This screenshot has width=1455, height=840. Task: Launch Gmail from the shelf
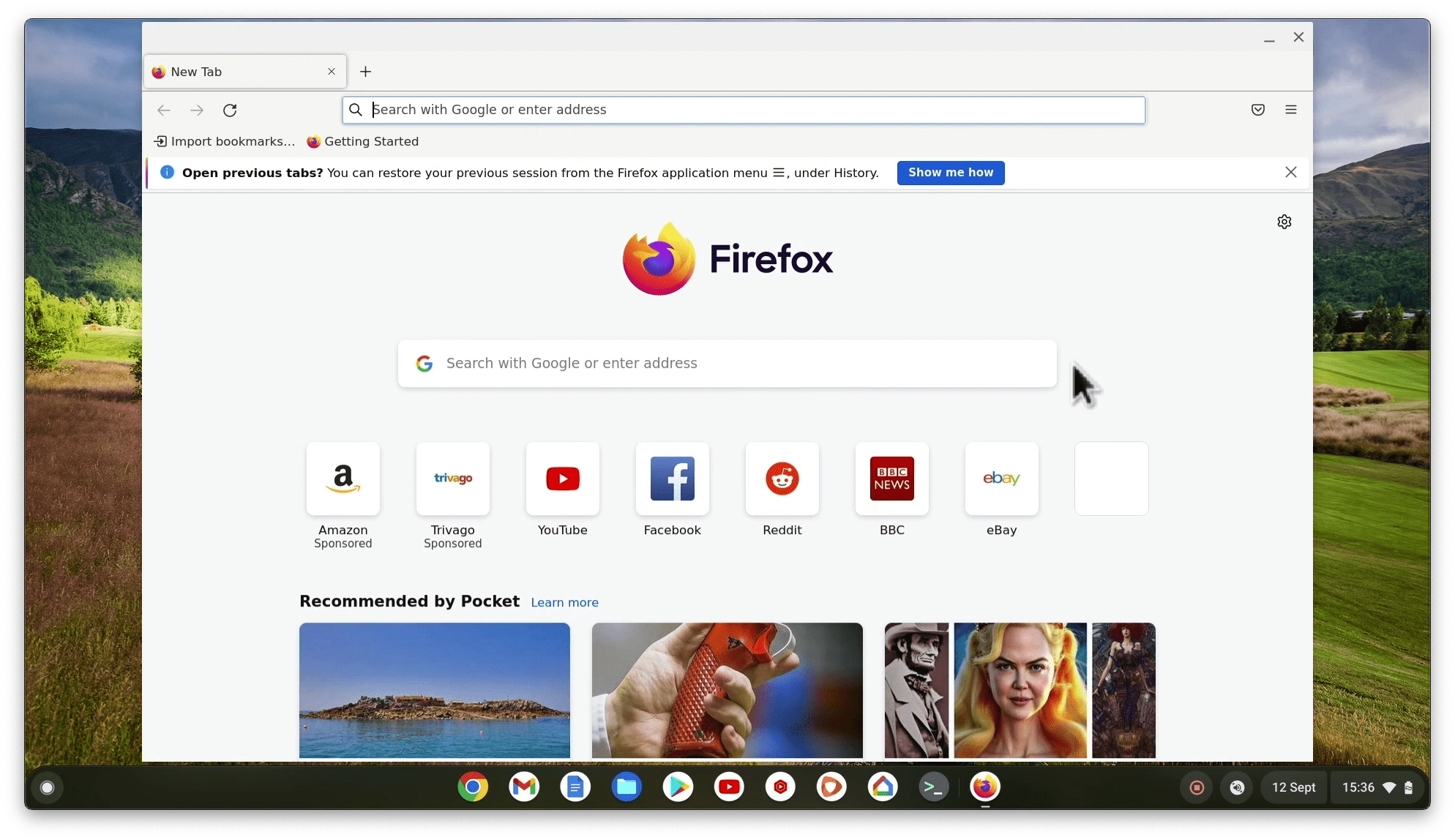point(524,787)
